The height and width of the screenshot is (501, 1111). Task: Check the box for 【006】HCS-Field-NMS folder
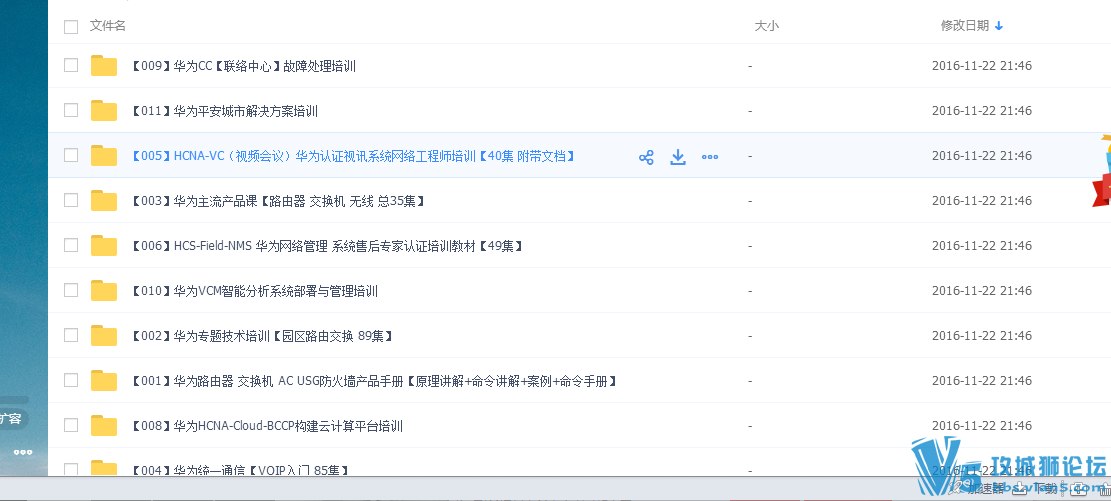click(x=71, y=245)
